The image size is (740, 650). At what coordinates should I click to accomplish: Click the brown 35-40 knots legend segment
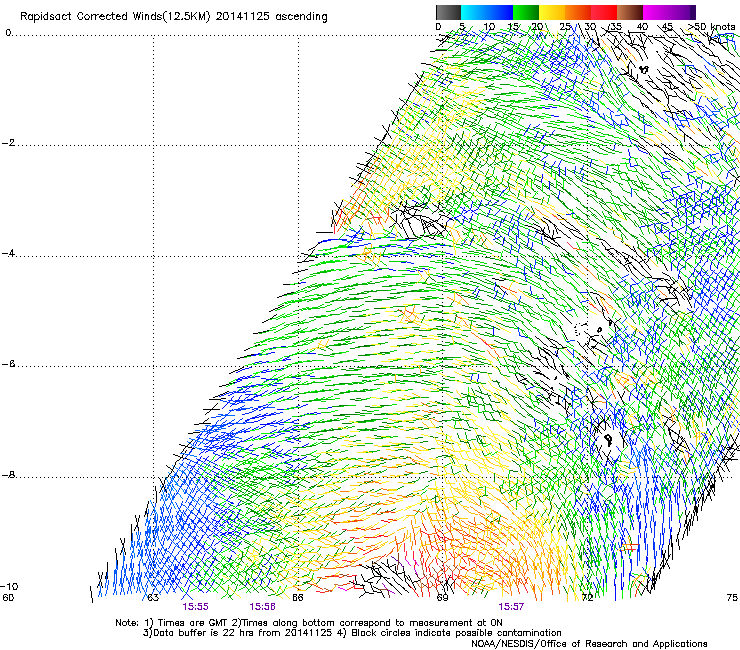point(630,12)
